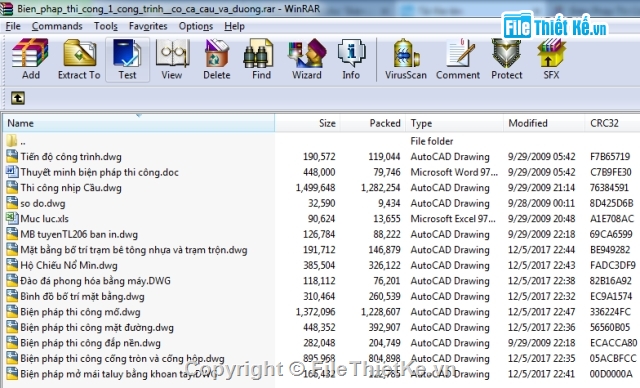640x388 pixels.
Task: Select Biện pháp mở mái taluy bằng khoan tay file
Action: (x=118, y=374)
